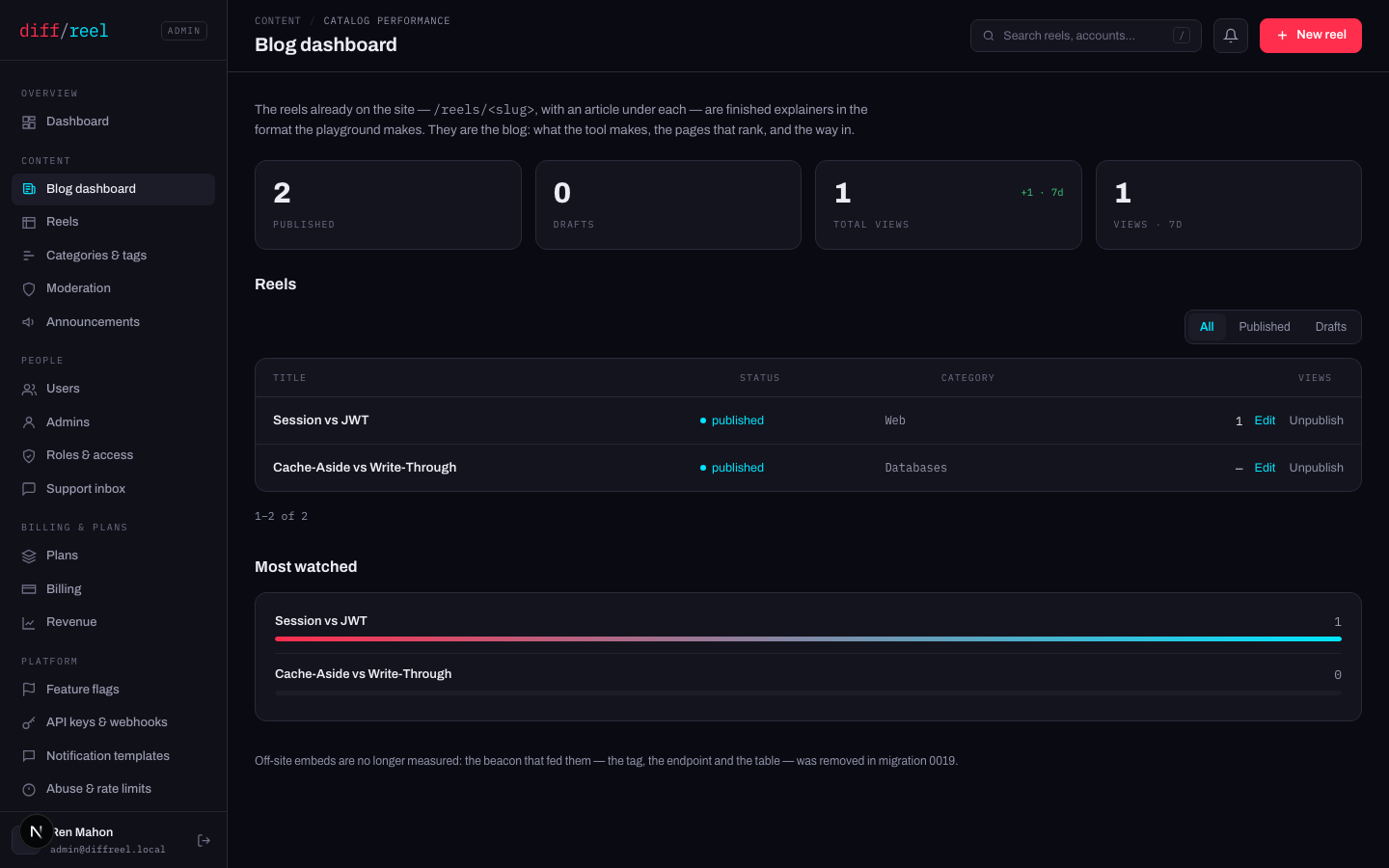Click the Categories & tags icon
Image resolution: width=1389 pixels, height=868 pixels.
(29, 256)
